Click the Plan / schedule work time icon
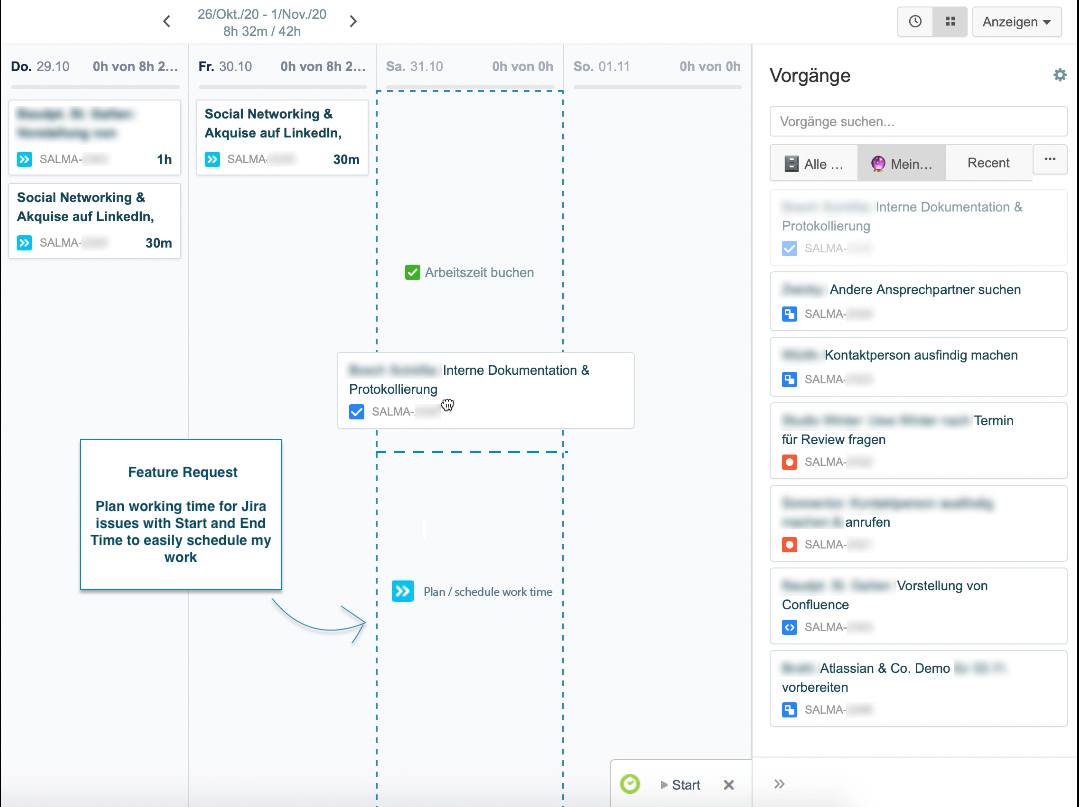 402,592
